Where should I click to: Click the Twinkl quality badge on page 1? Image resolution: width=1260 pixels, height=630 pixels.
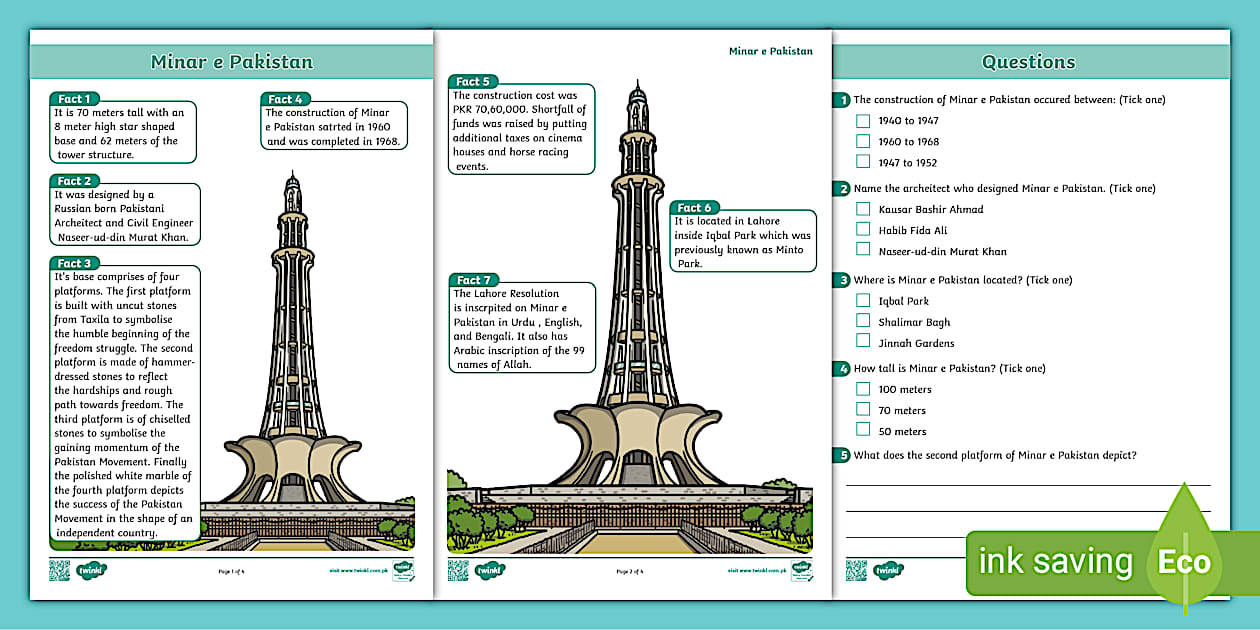pyautogui.click(x=402, y=571)
